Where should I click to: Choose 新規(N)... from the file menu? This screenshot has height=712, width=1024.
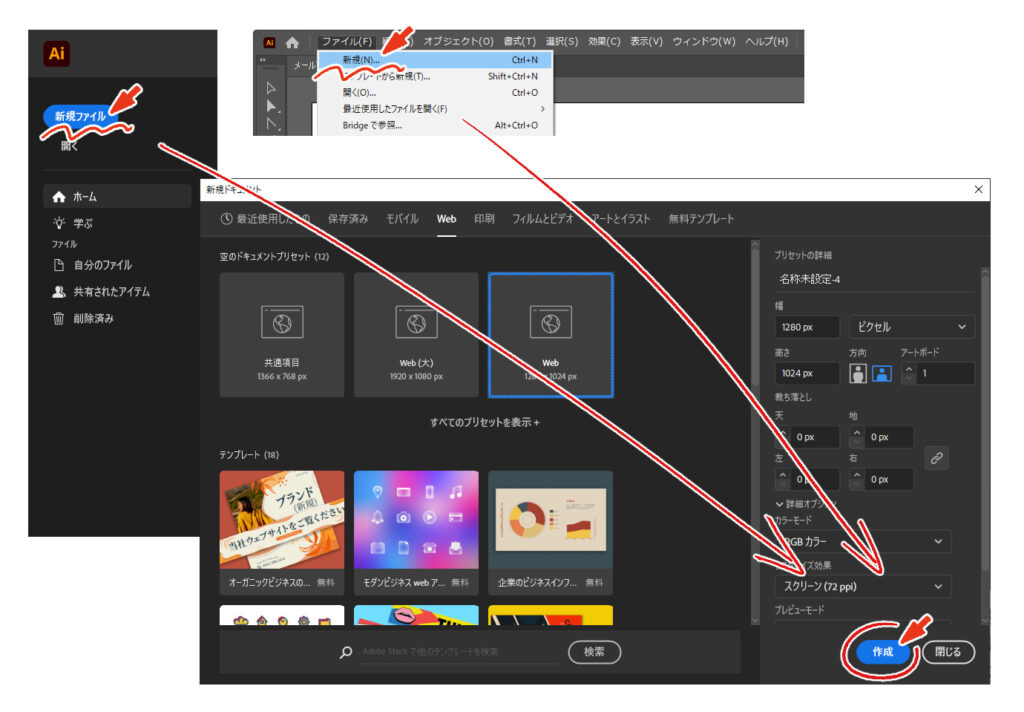coord(435,60)
